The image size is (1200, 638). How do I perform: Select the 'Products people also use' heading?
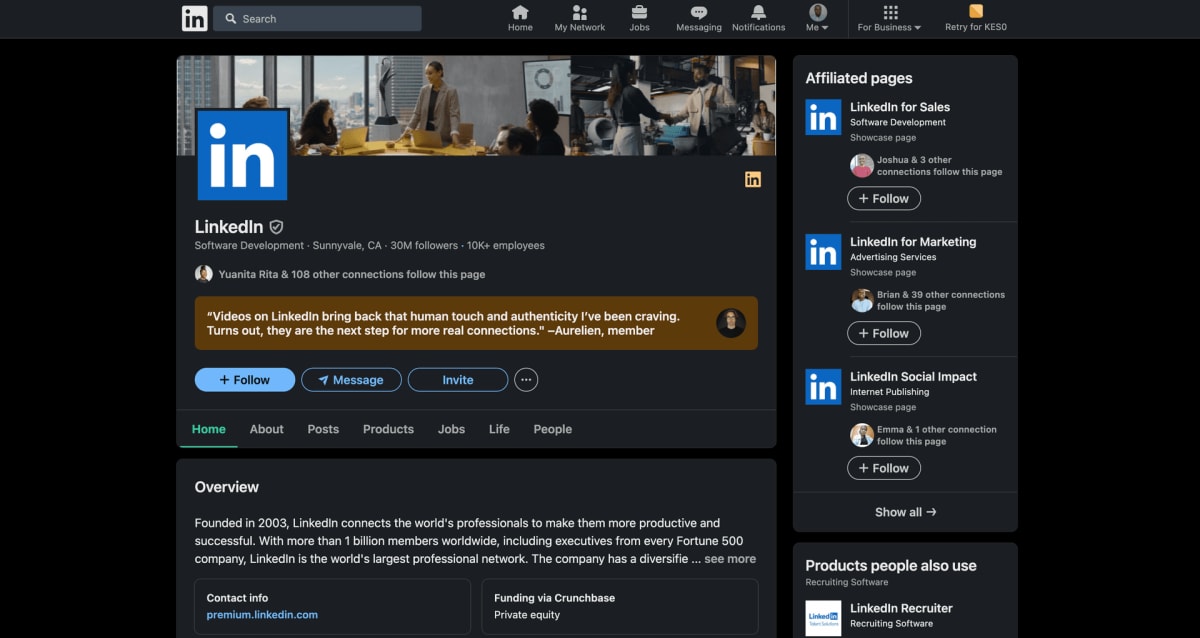pyautogui.click(x=891, y=566)
